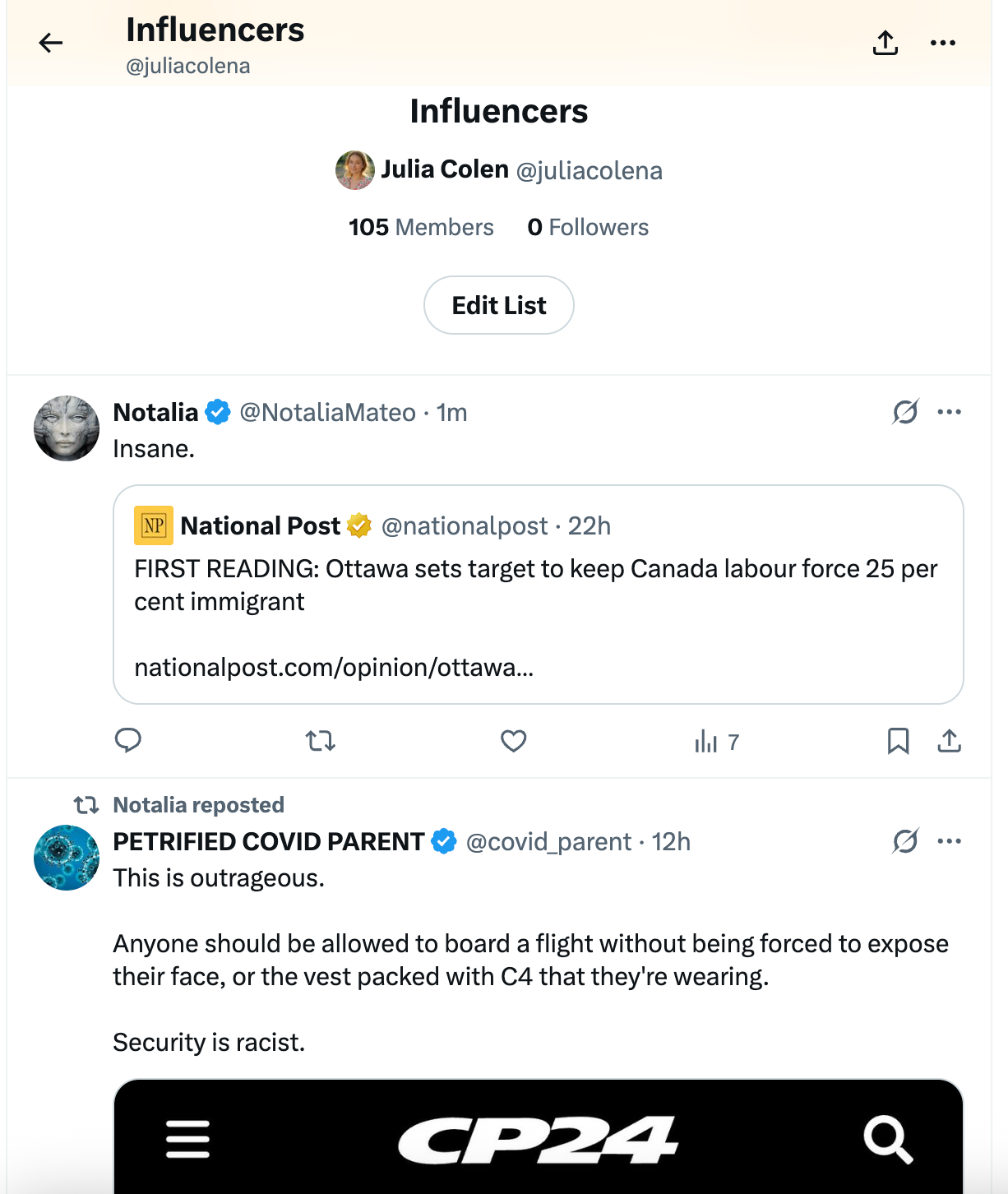This screenshot has height=1194, width=1008.
Task: Go back using the left arrow
Action: tap(51, 43)
